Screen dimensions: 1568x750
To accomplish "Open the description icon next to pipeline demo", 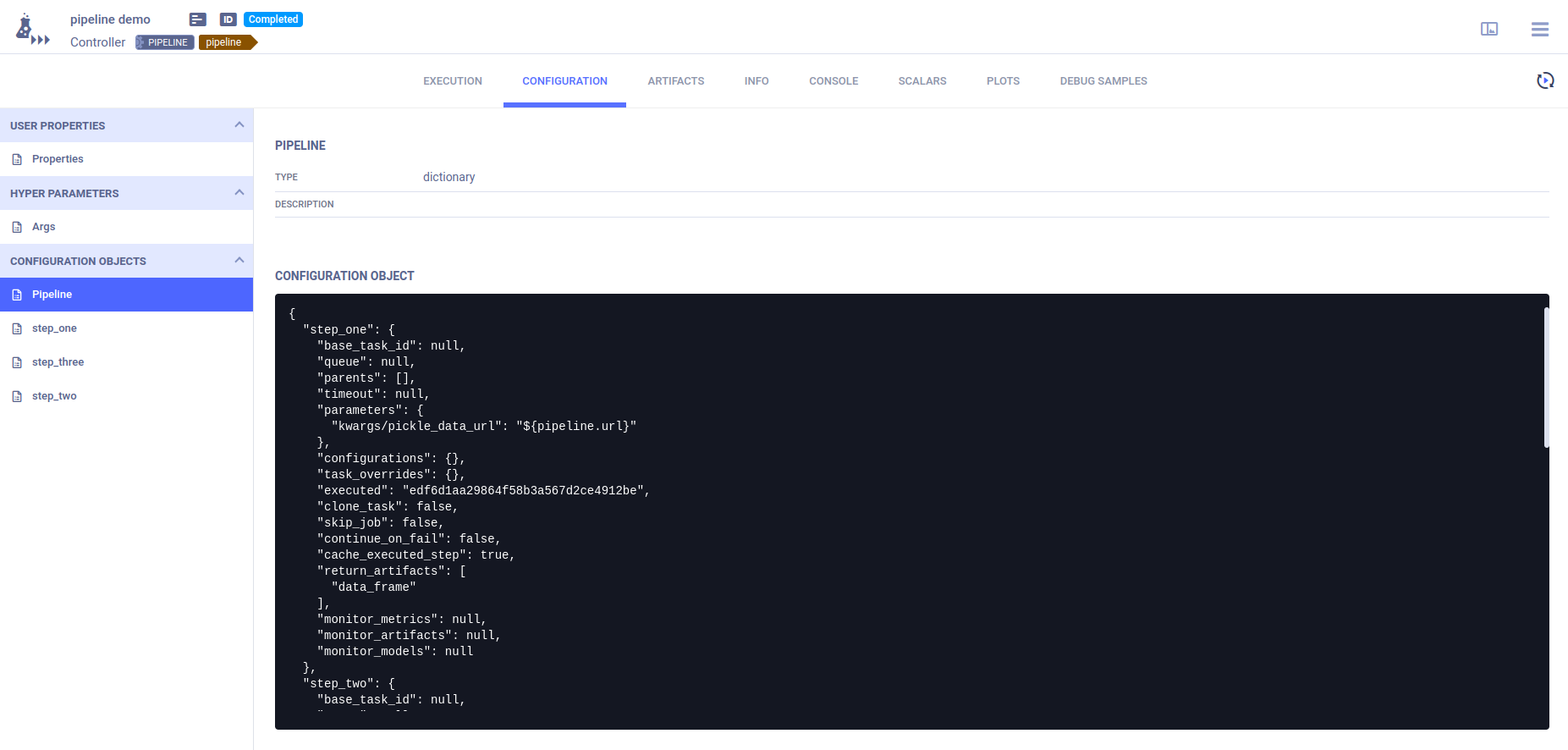I will (x=197, y=19).
